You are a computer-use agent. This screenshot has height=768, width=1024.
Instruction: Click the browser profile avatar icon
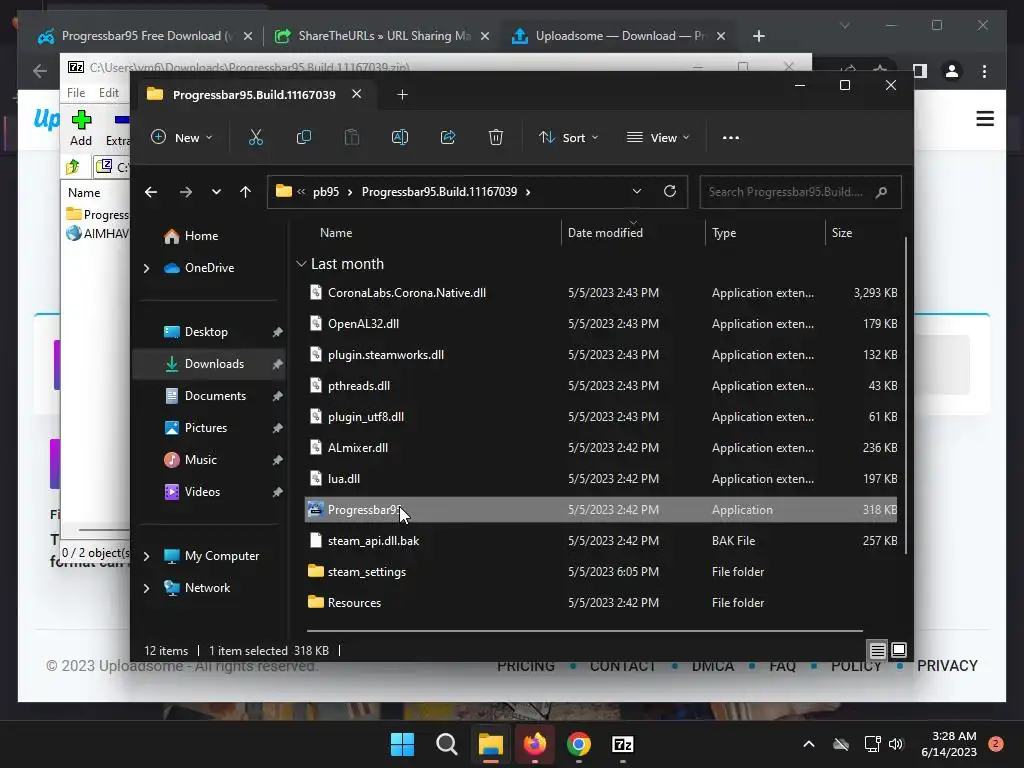(952, 71)
